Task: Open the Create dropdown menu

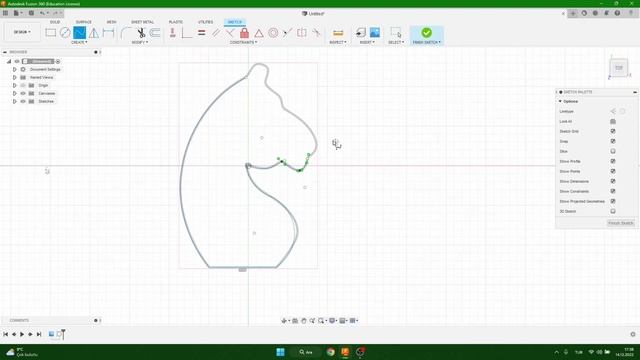Action: [x=79, y=42]
